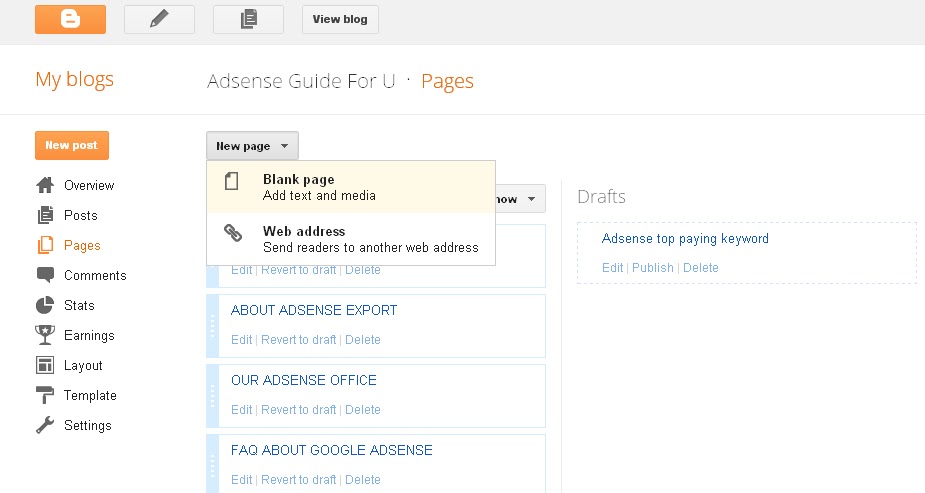
Task: Click the Posts document icon in sidebar
Action: click(x=45, y=215)
